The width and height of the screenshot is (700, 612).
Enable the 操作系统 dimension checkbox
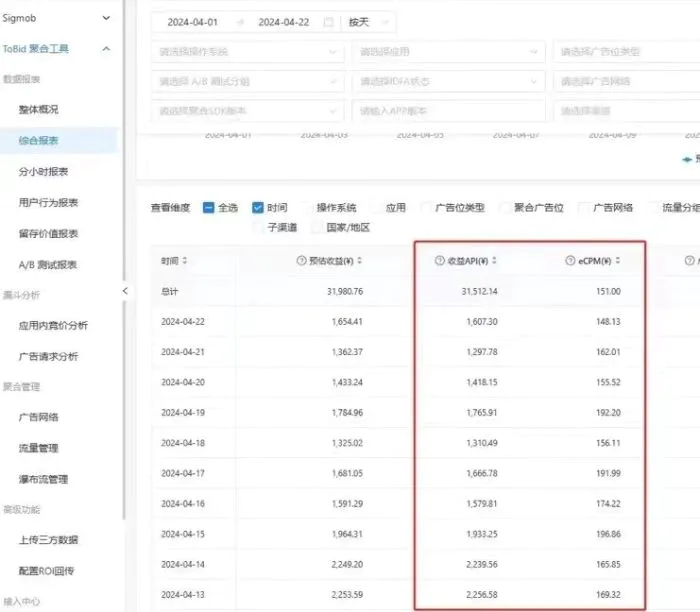point(308,208)
